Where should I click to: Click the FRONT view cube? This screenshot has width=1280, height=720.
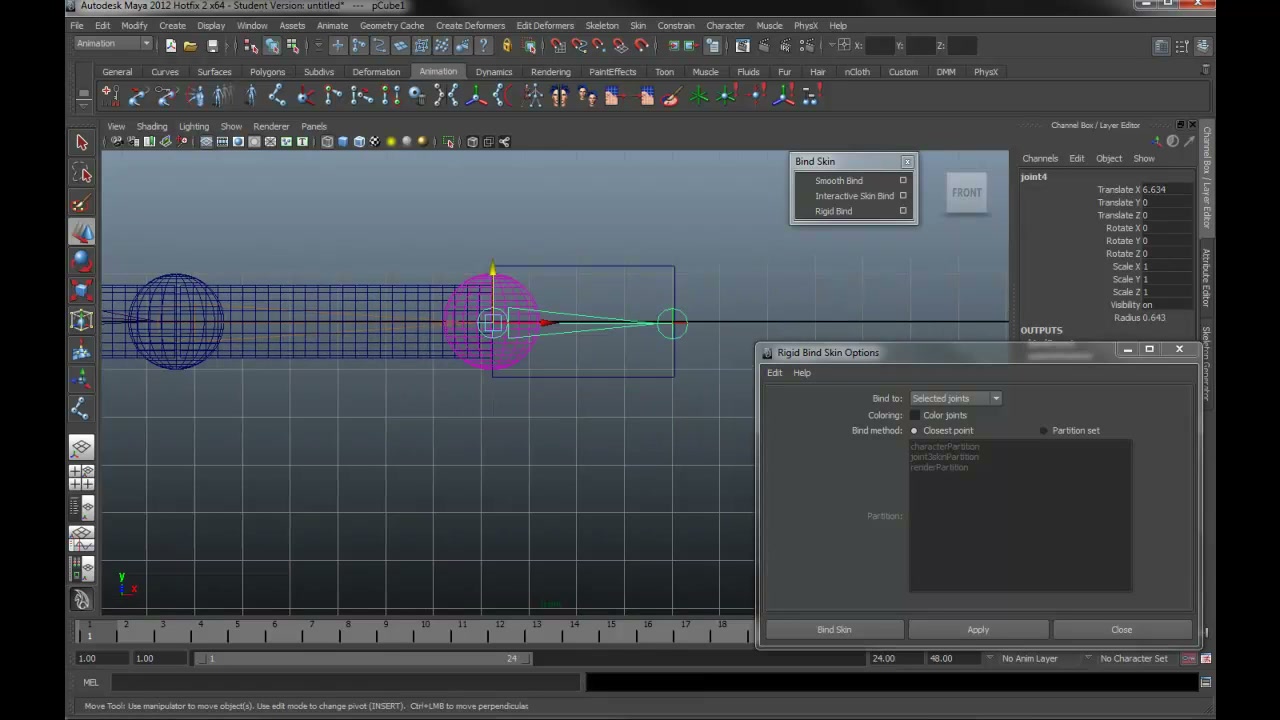click(x=966, y=193)
